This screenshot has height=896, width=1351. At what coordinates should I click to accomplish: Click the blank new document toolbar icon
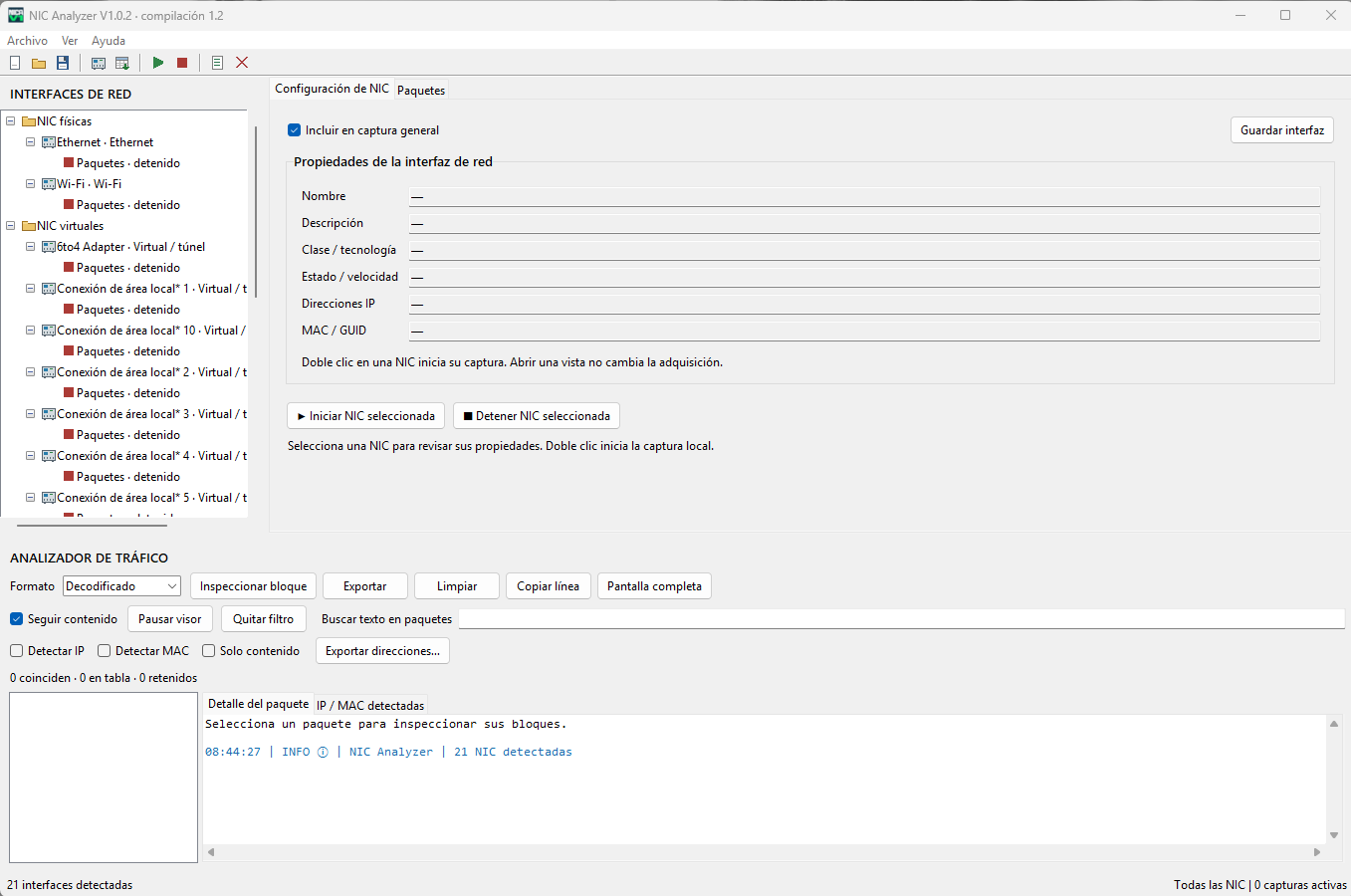[15, 63]
